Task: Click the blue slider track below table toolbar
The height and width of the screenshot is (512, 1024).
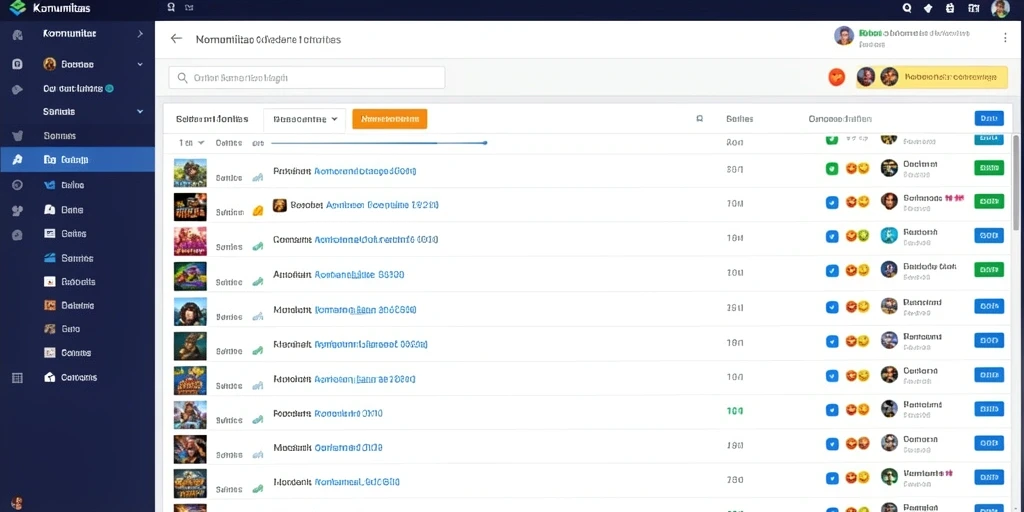Action: click(x=378, y=142)
